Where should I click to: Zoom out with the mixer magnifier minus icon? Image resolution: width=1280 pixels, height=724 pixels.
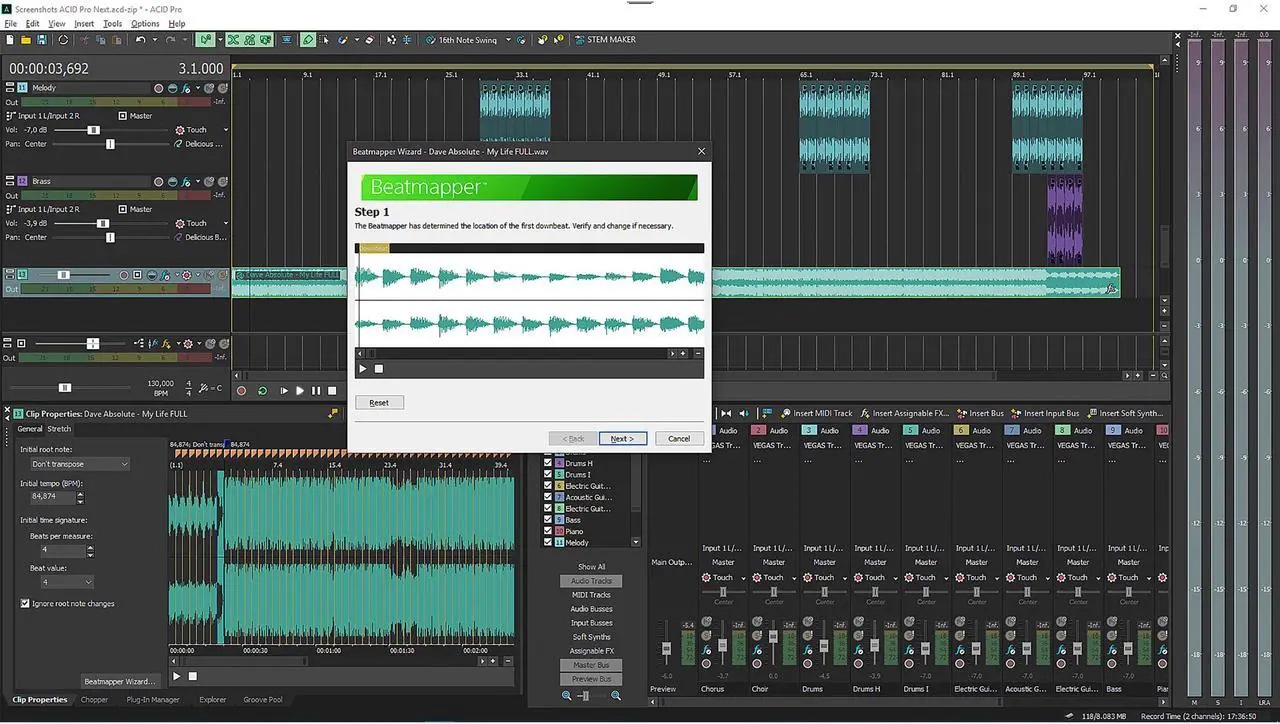click(567, 695)
